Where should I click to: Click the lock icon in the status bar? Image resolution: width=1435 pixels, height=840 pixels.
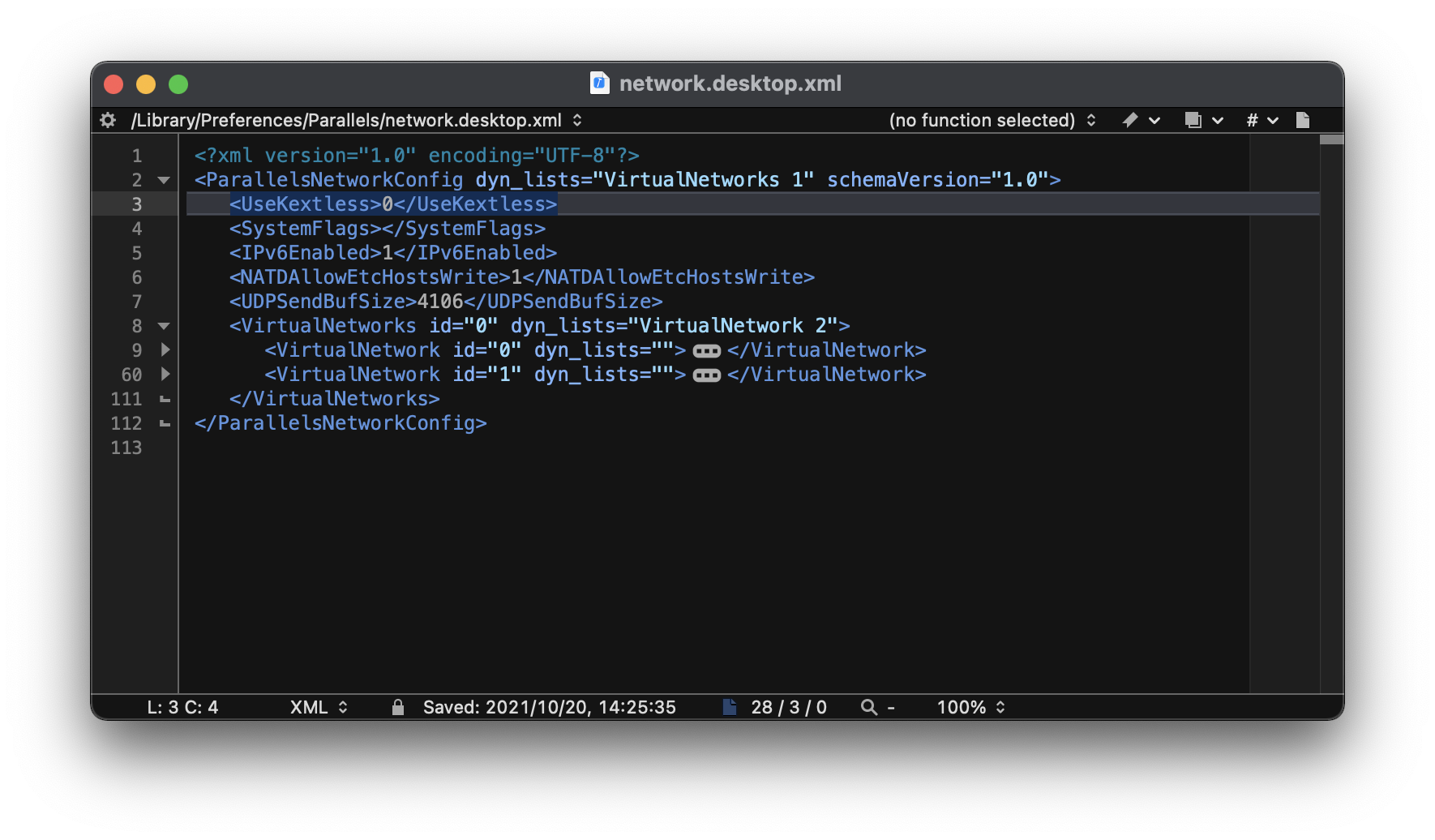(x=397, y=707)
